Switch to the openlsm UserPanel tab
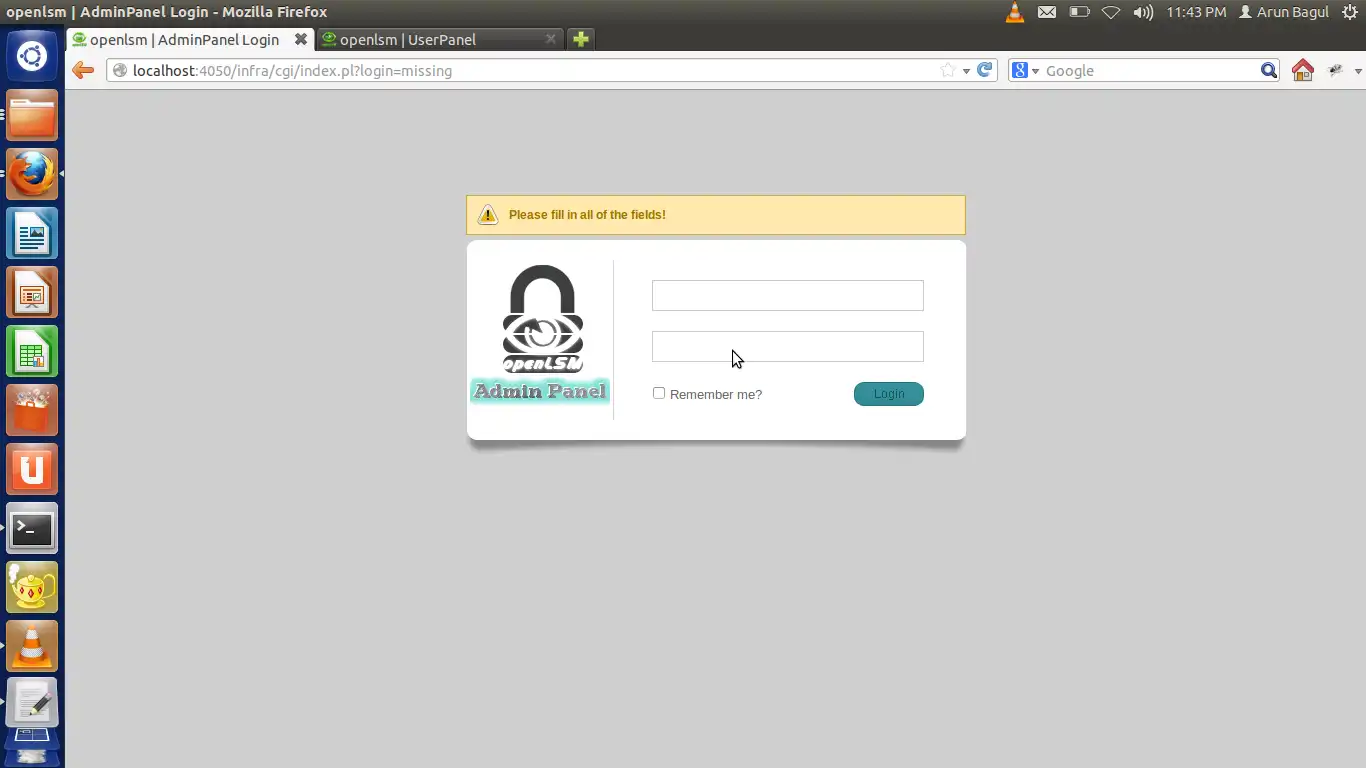 (440, 40)
